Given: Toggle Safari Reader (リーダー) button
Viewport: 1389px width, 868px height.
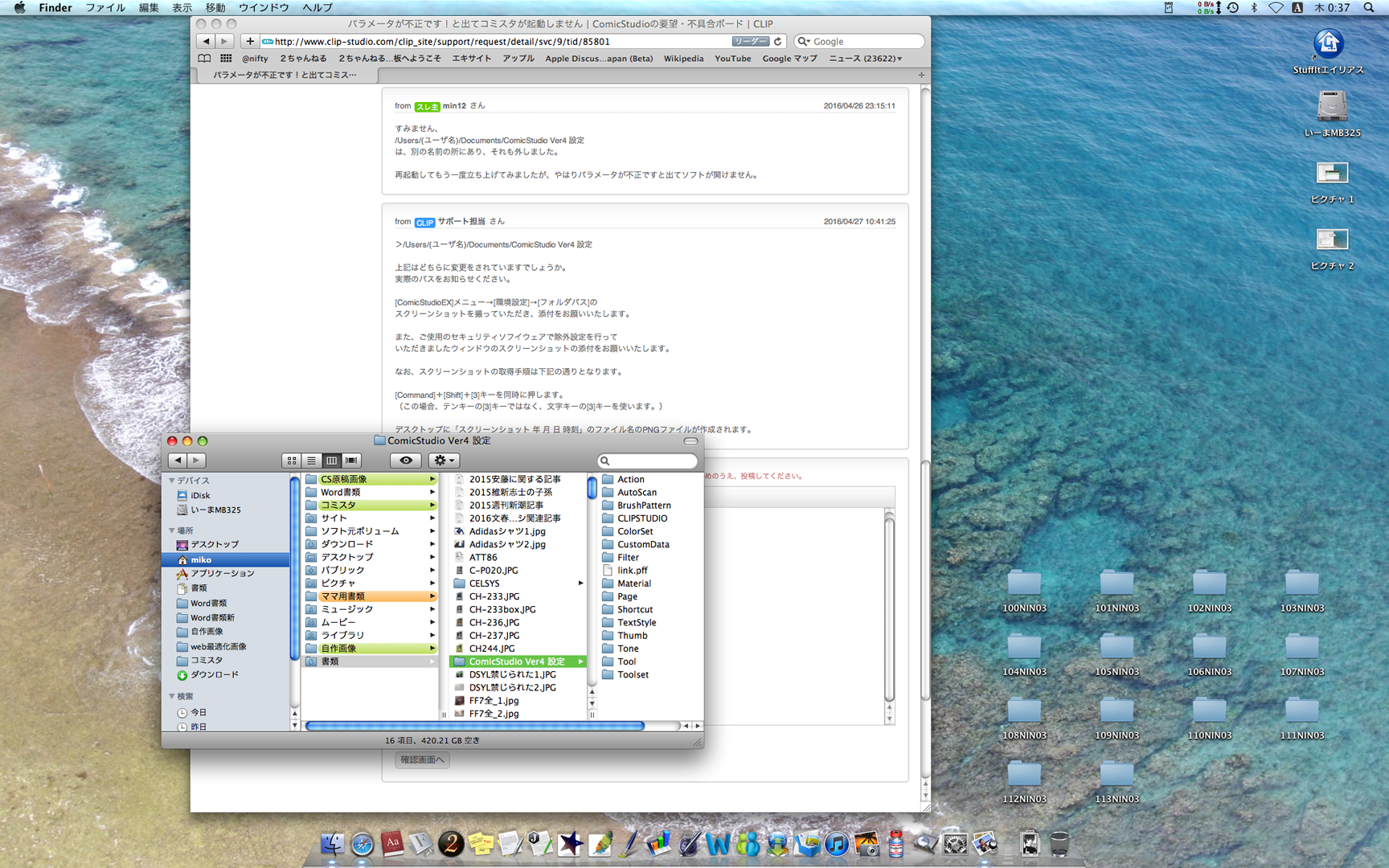Looking at the screenshot, I should pos(749,42).
